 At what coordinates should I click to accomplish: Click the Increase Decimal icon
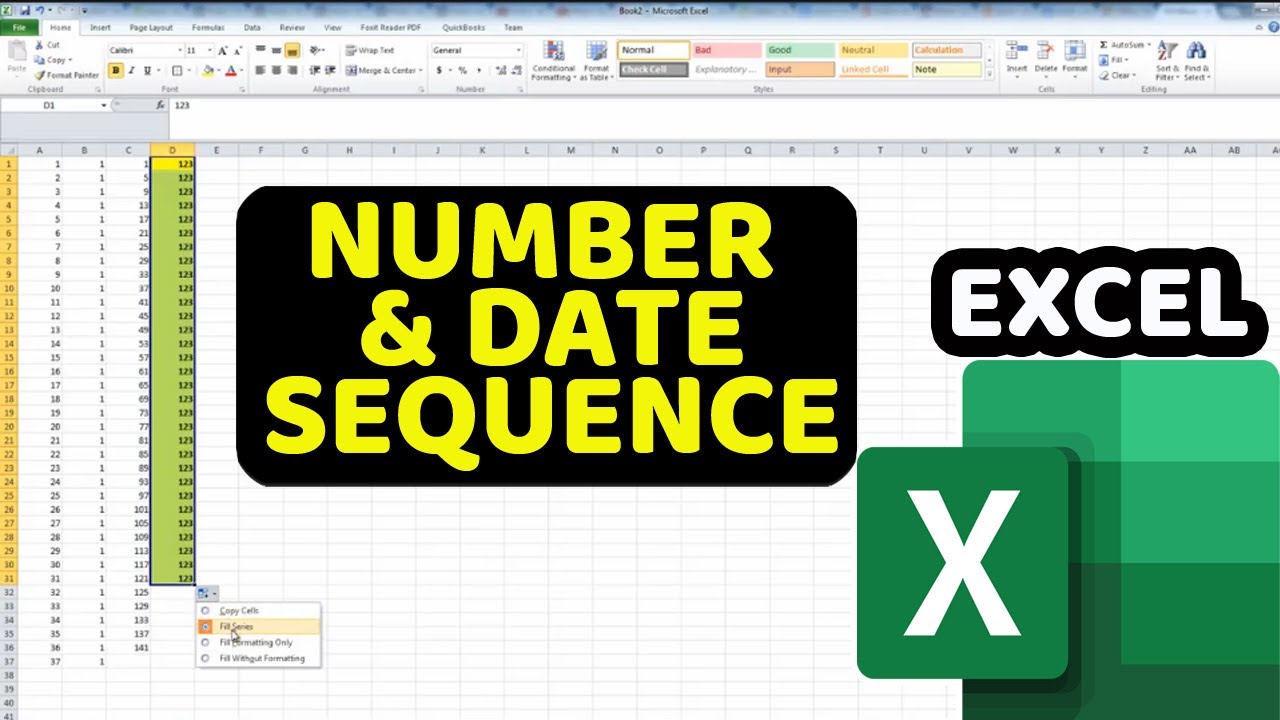(x=499, y=70)
